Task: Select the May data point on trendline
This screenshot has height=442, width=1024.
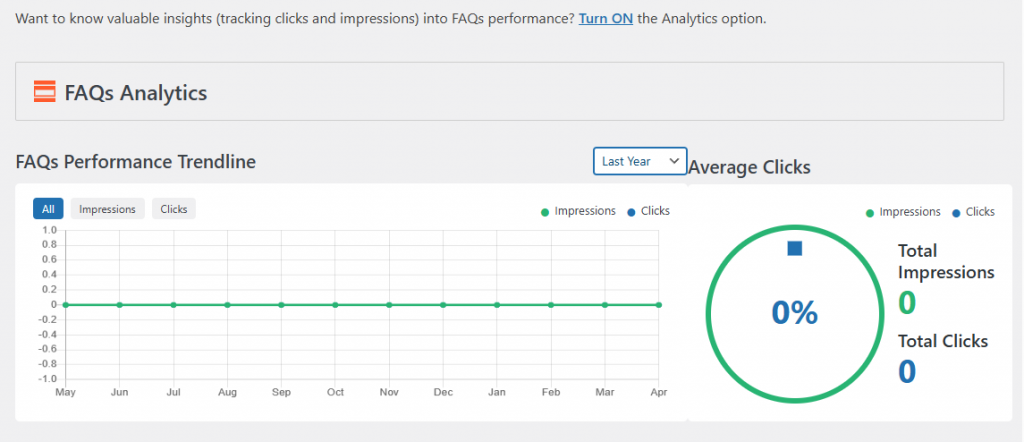Action: point(66,304)
